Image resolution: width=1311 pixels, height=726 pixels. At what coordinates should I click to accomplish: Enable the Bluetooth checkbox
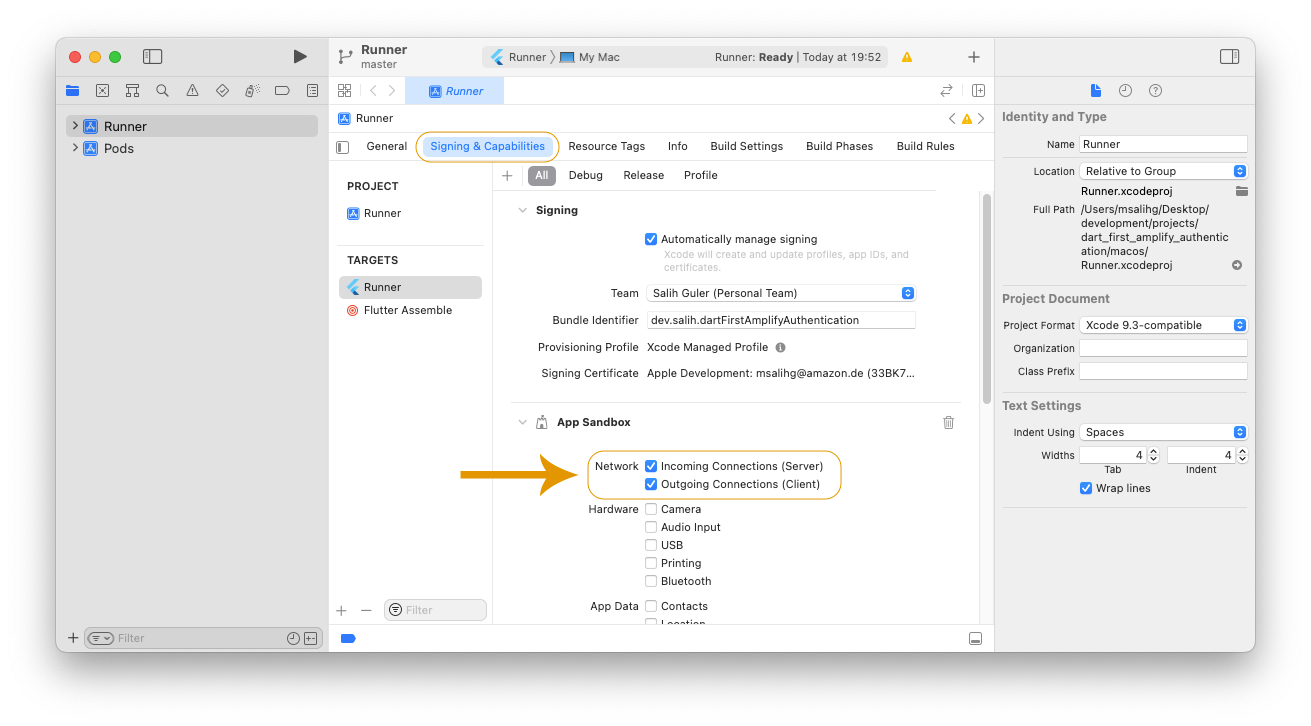[651, 581]
